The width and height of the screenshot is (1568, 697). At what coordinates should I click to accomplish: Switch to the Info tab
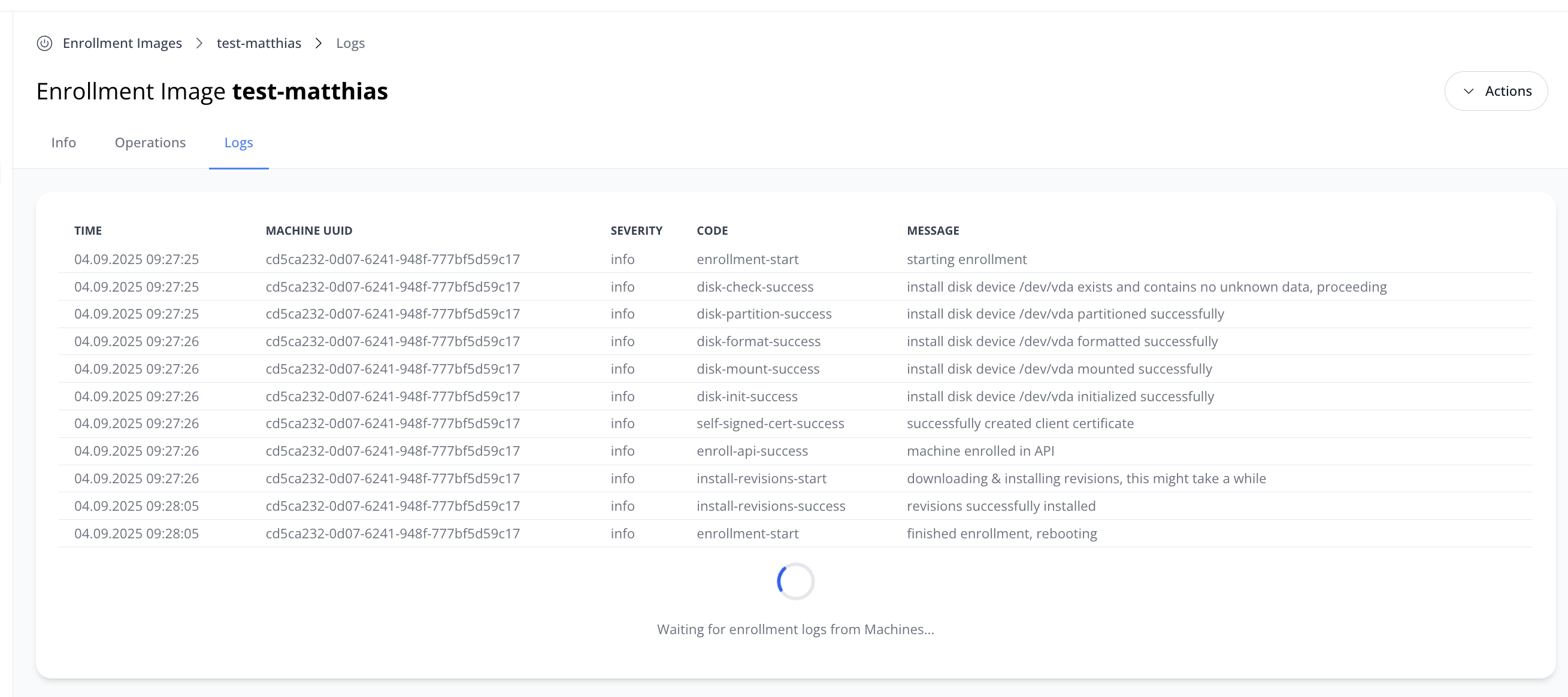point(63,143)
